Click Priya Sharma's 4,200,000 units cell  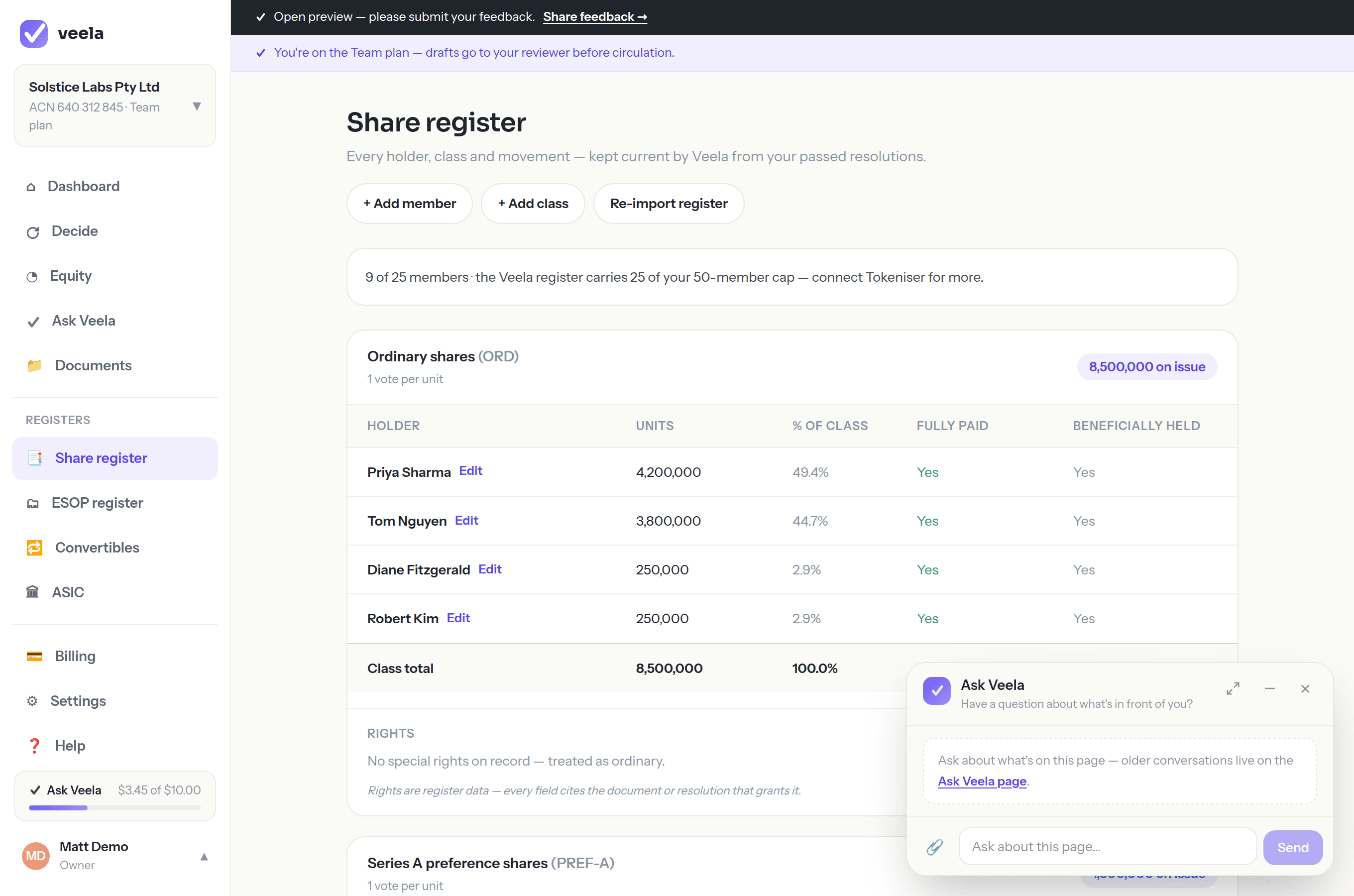(668, 472)
